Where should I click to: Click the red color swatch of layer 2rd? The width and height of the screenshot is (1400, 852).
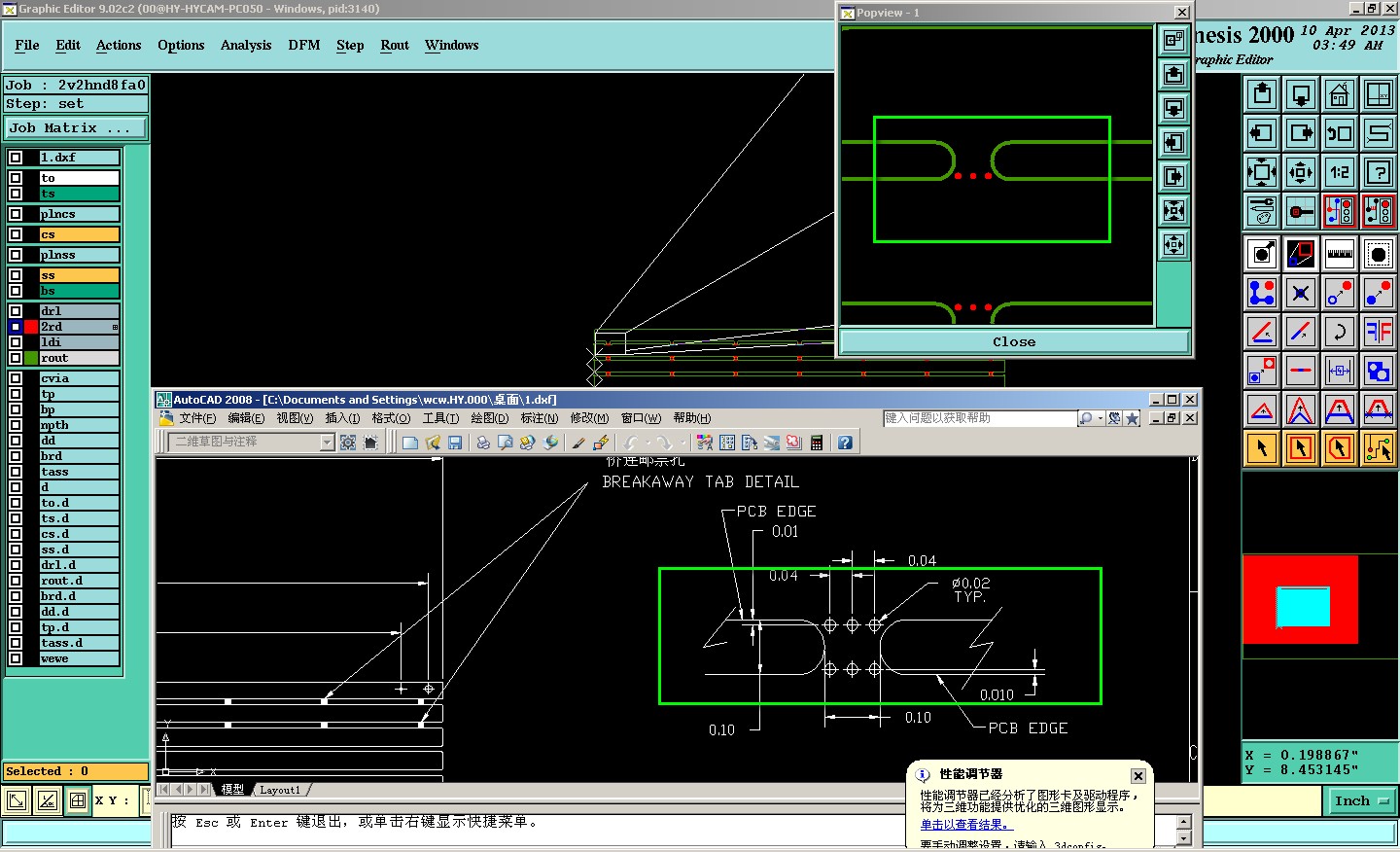[31, 327]
